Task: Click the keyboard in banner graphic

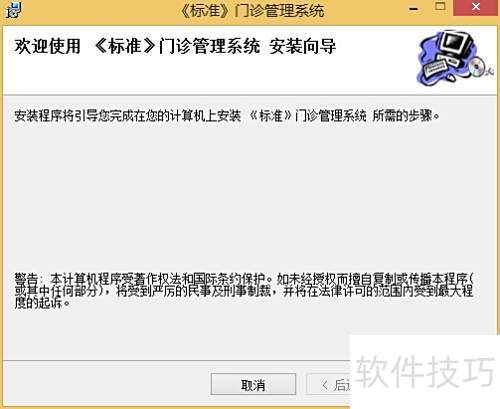Action: pyautogui.click(x=437, y=69)
